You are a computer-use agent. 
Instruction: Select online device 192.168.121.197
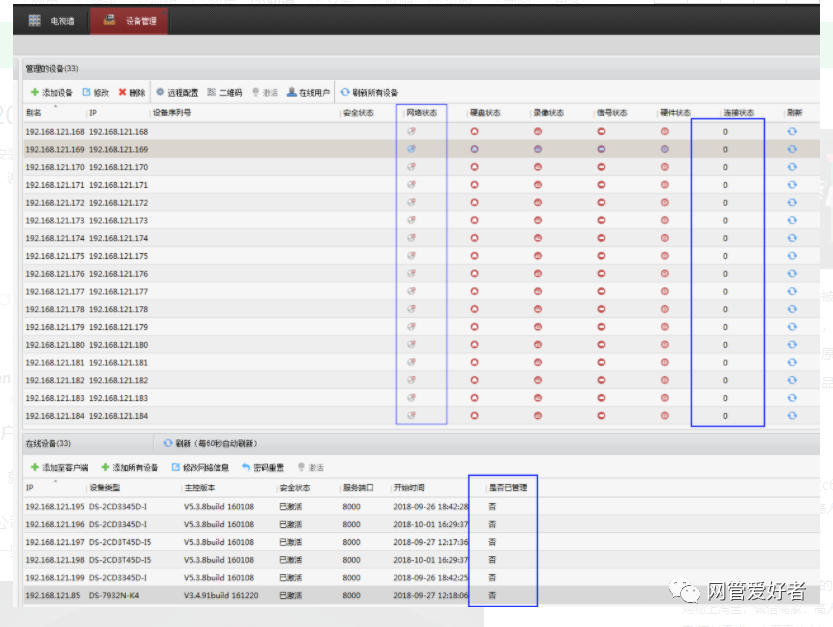click(x=421, y=542)
